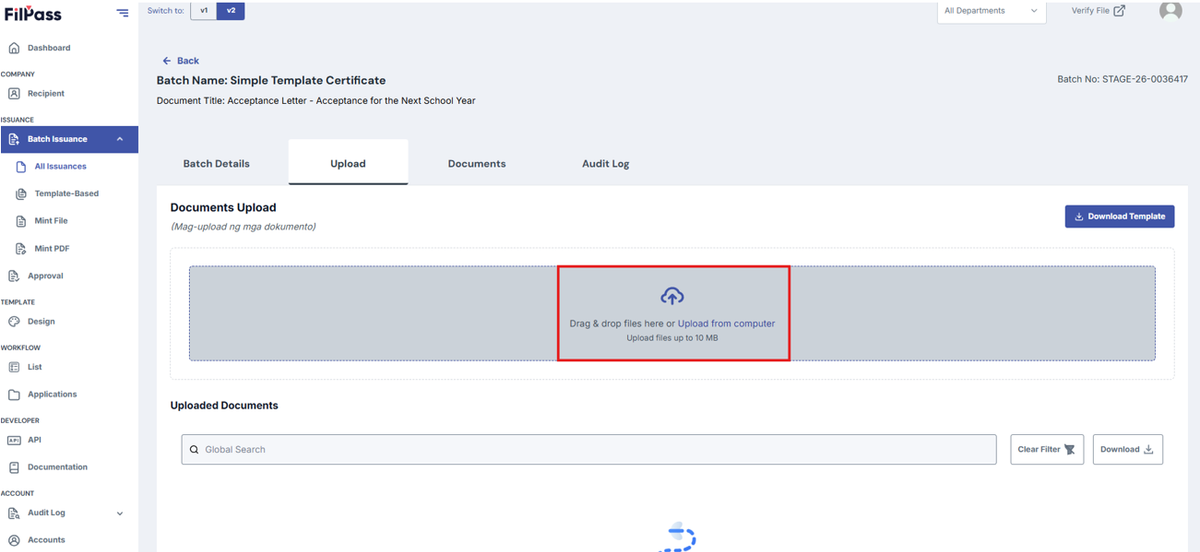This screenshot has height=552, width=1200.
Task: Switch to version v2
Action: (231, 10)
